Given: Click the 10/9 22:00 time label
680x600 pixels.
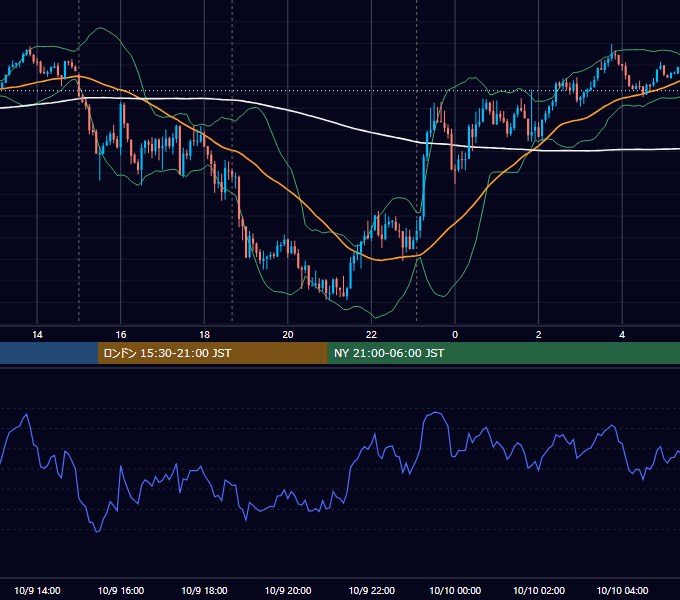Looking at the screenshot, I should (372, 590).
